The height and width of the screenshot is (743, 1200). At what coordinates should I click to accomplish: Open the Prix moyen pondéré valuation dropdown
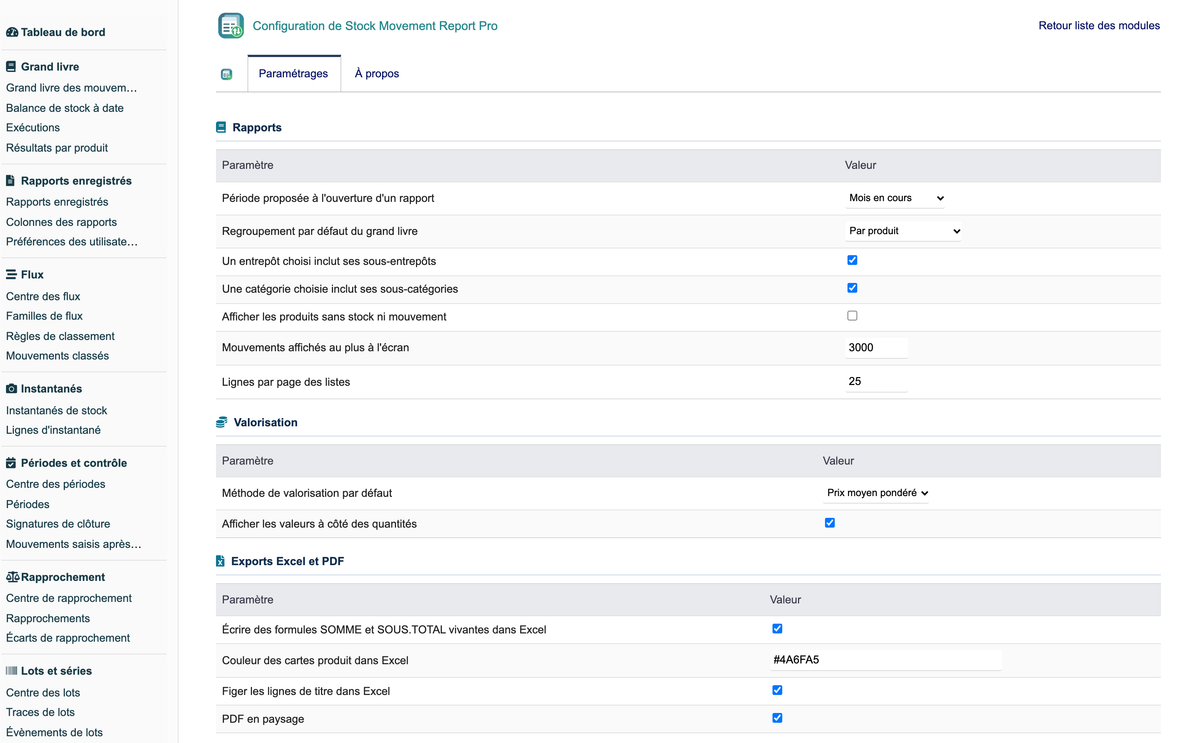pyautogui.click(x=877, y=493)
